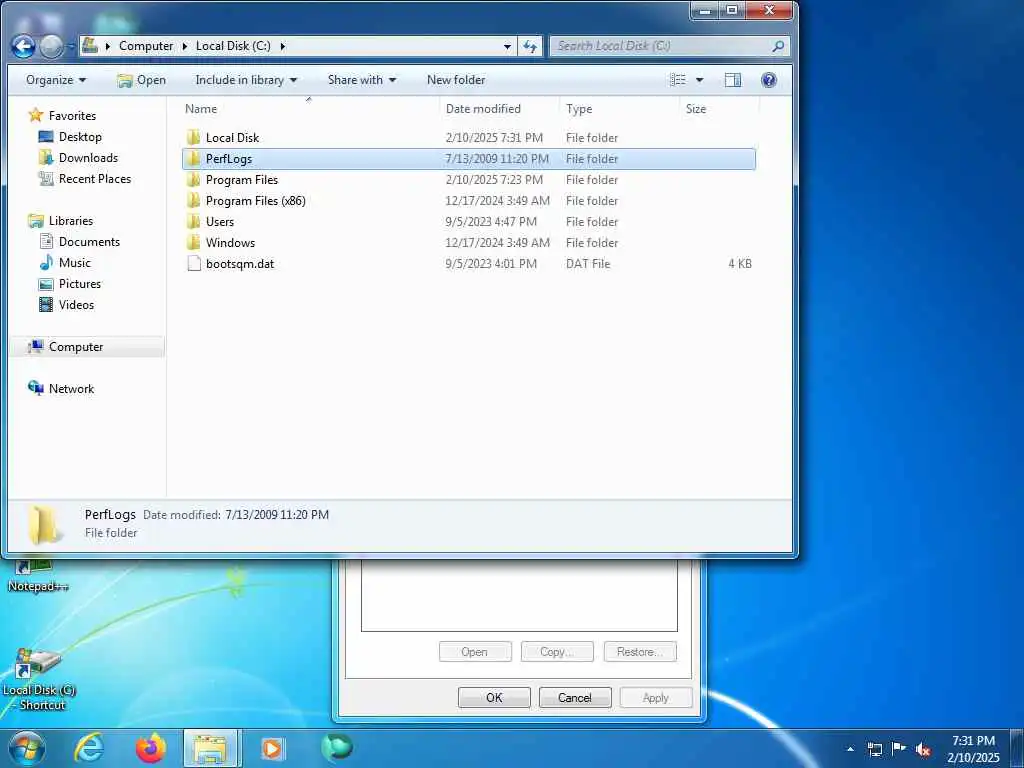Screen dimensions: 1024x768
Task: Select the bootsqm.dat file icon
Action: pyautogui.click(x=193, y=263)
